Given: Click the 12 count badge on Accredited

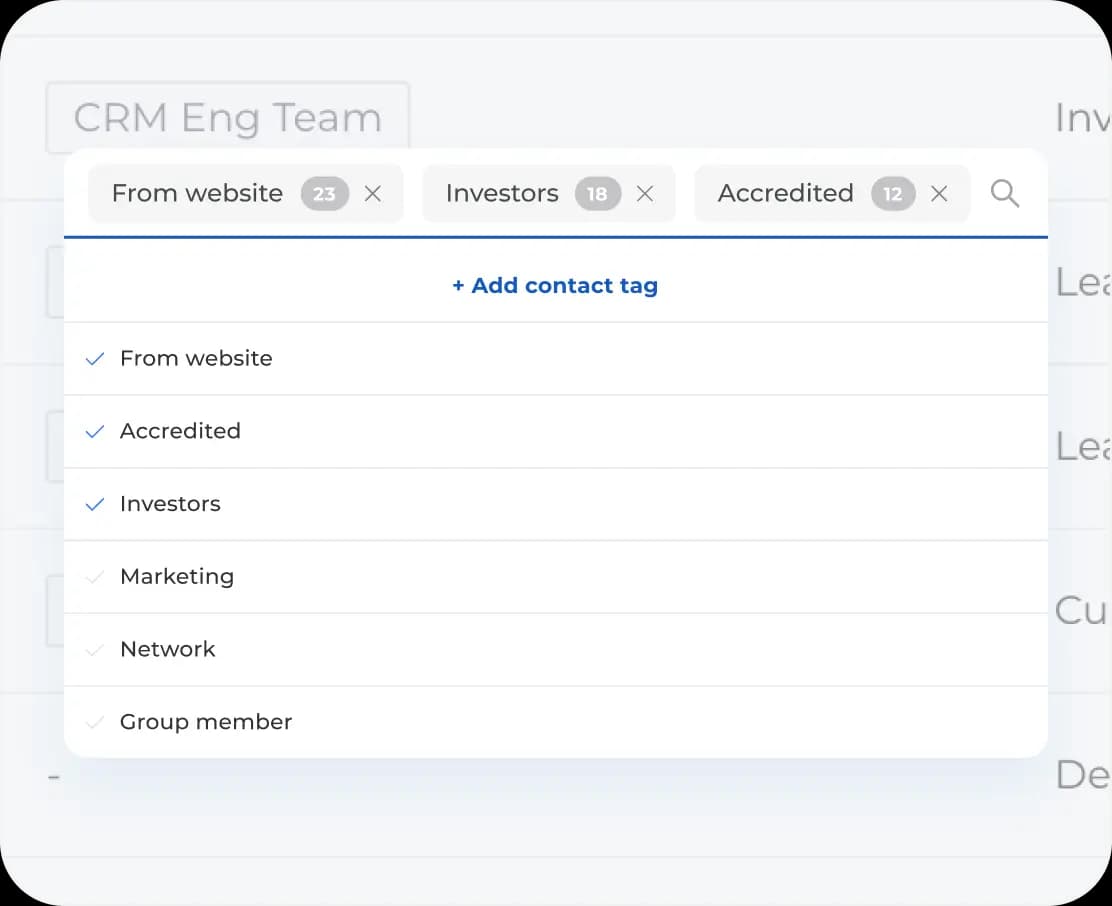Looking at the screenshot, I should click(892, 194).
